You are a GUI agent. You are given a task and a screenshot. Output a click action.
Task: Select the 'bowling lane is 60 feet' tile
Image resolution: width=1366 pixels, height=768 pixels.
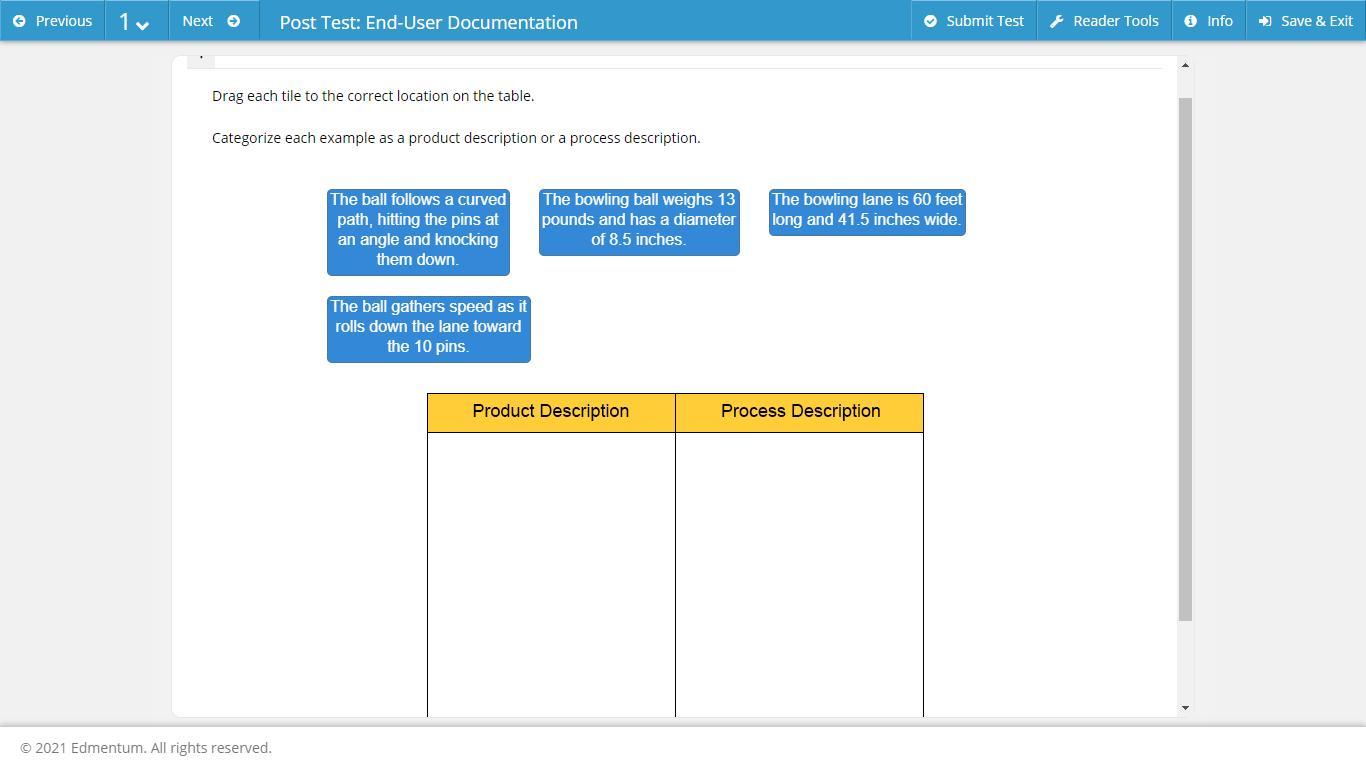point(867,211)
